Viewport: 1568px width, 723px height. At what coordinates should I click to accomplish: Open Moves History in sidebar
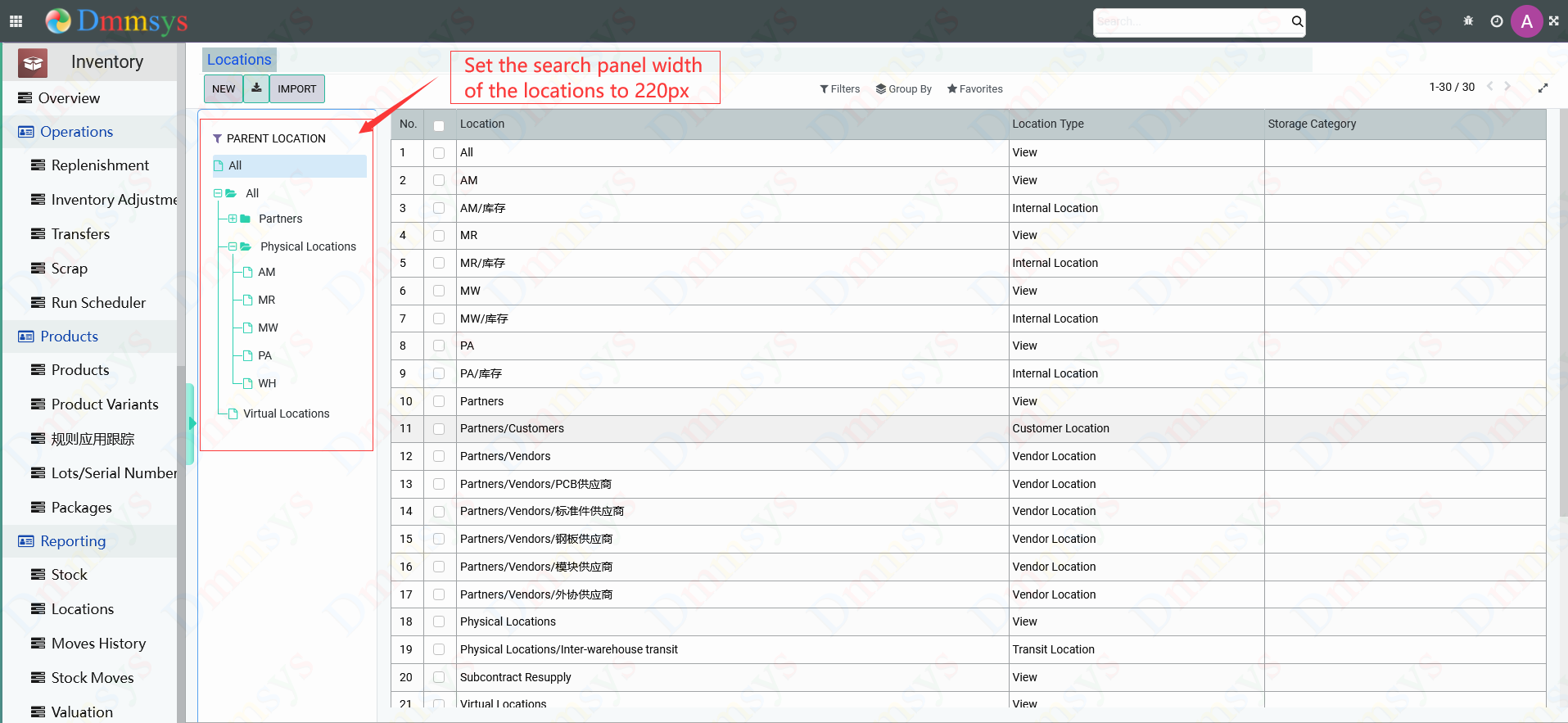(98, 644)
